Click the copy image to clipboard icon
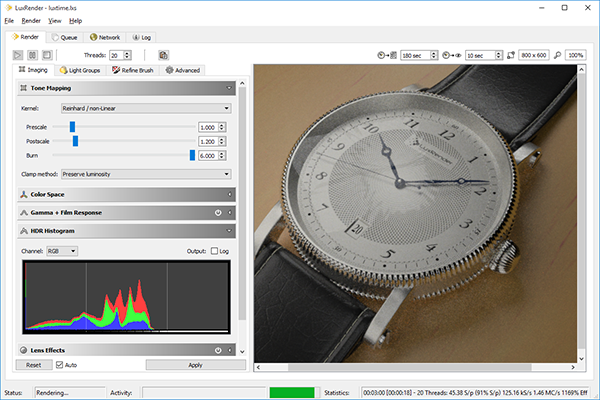The width and height of the screenshot is (600, 400). click(x=163, y=55)
